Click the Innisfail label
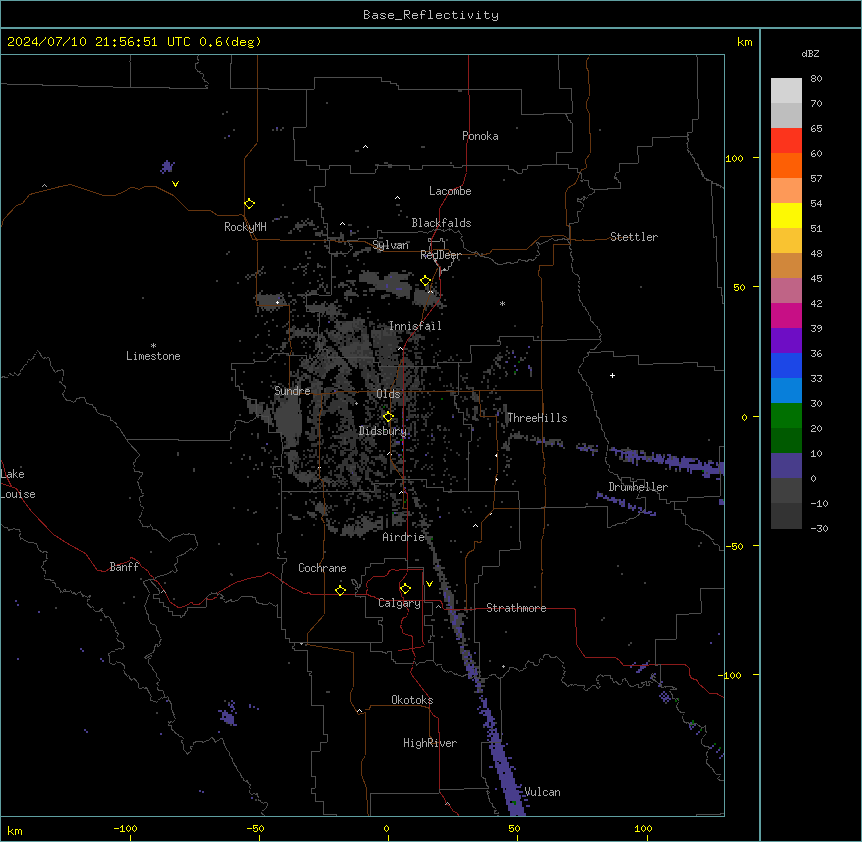 point(415,326)
